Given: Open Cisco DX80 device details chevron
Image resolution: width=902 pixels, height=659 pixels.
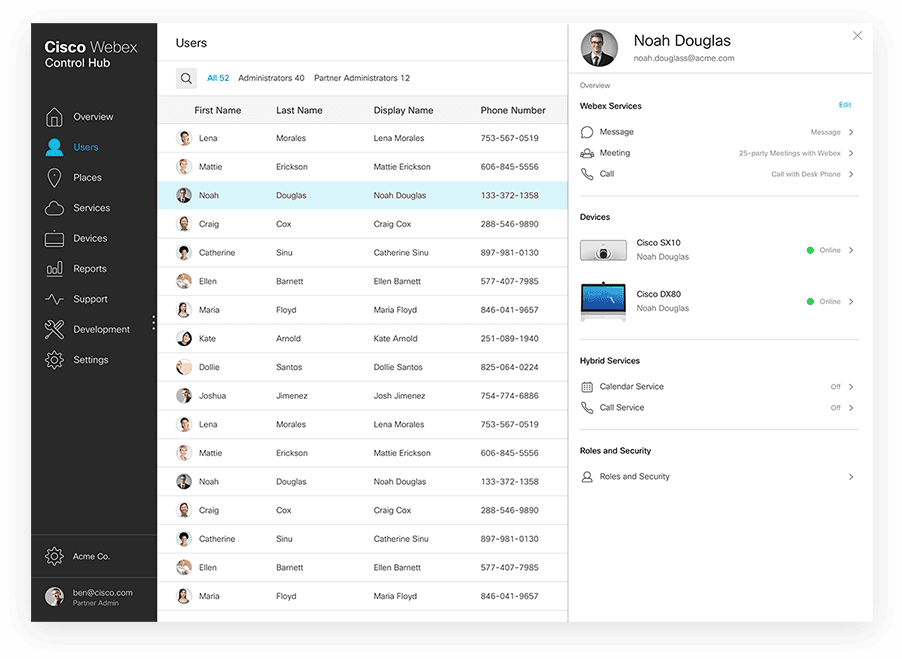Looking at the screenshot, I should (x=851, y=301).
